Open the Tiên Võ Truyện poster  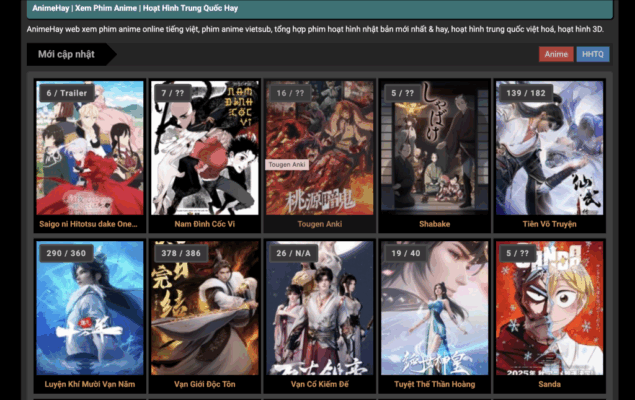[x=549, y=150]
